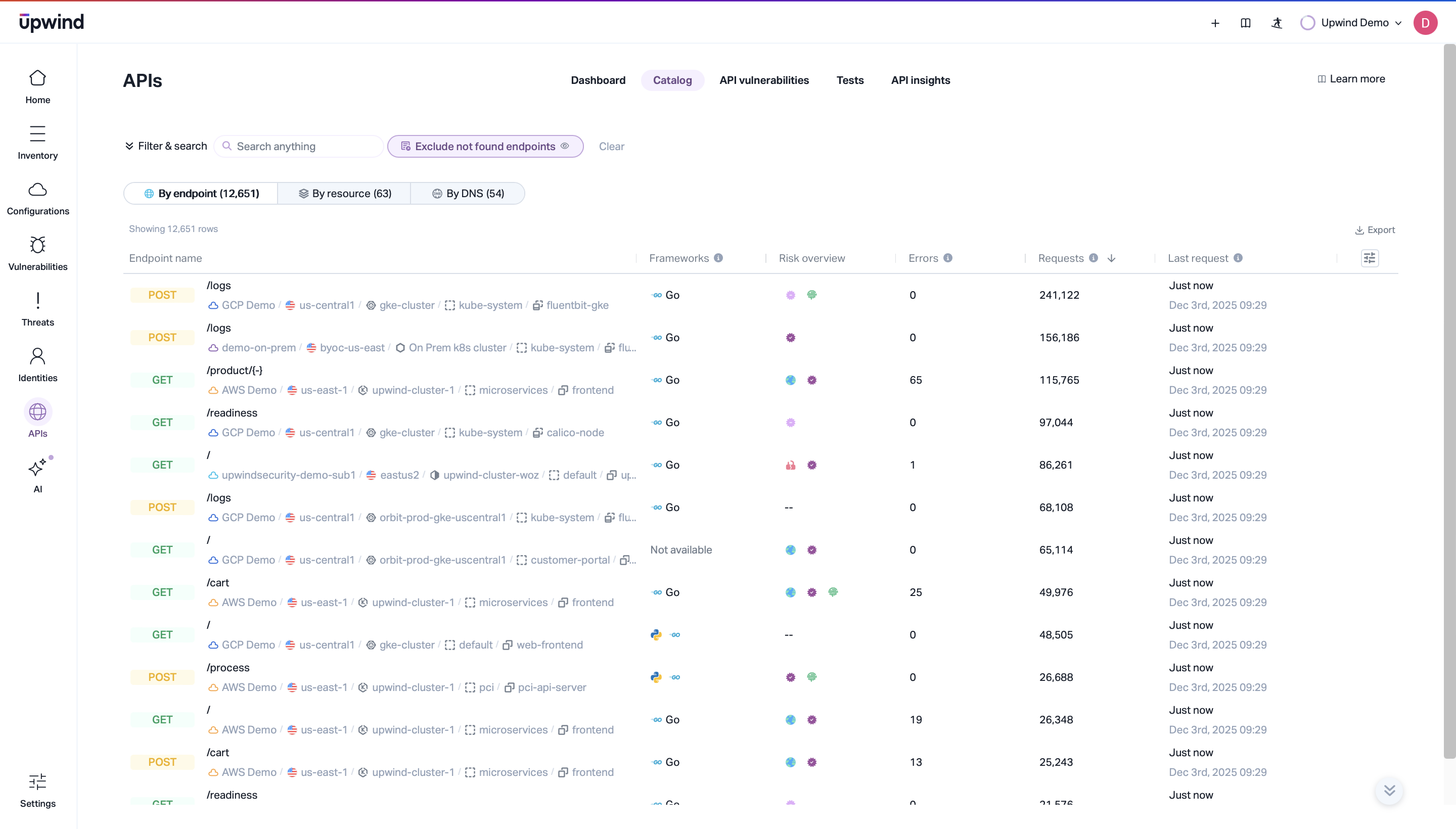Expand the Filter & search panel
Screen dimensions: 1456x829
pos(166,146)
